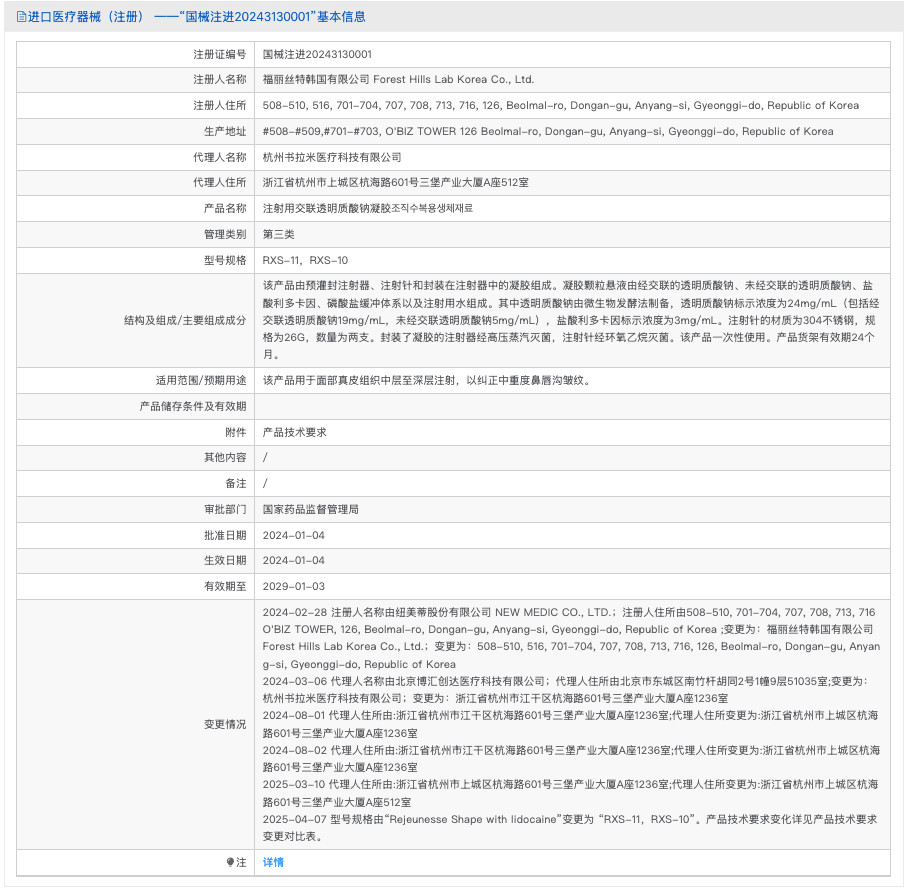The width and height of the screenshot is (907, 888).
Task: Click the 产品技术要求 attachment entry
Action: pyautogui.click(x=294, y=432)
